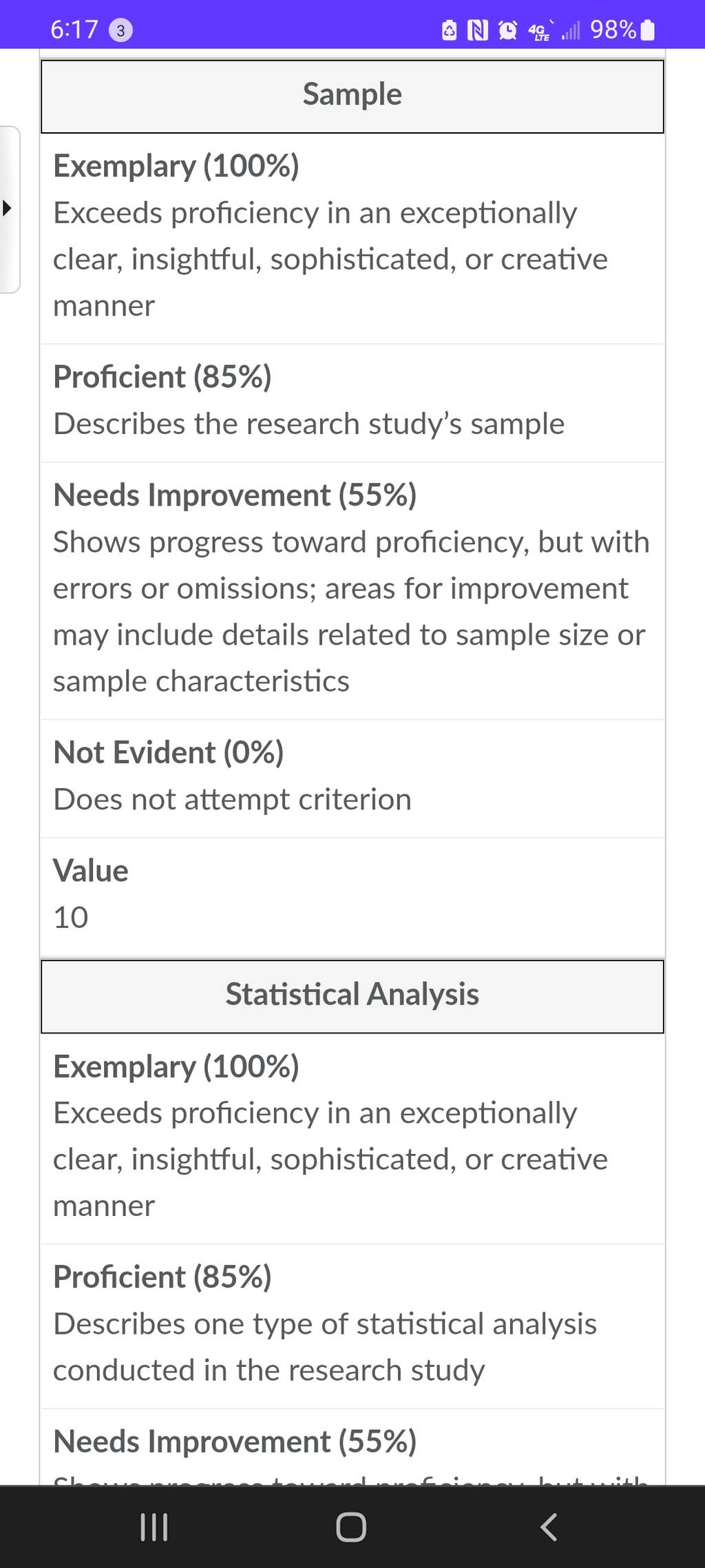Go back using navigation arrow
Screen dimensions: 705x1568
(549, 1527)
